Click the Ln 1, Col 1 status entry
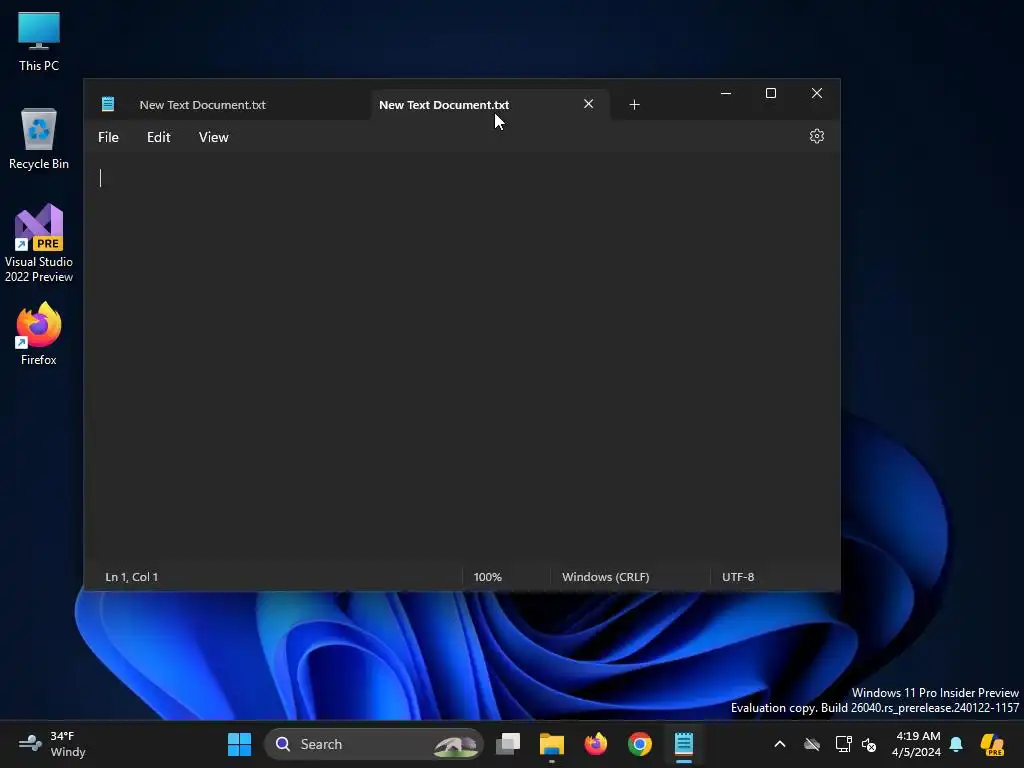This screenshot has width=1024, height=768. (131, 577)
